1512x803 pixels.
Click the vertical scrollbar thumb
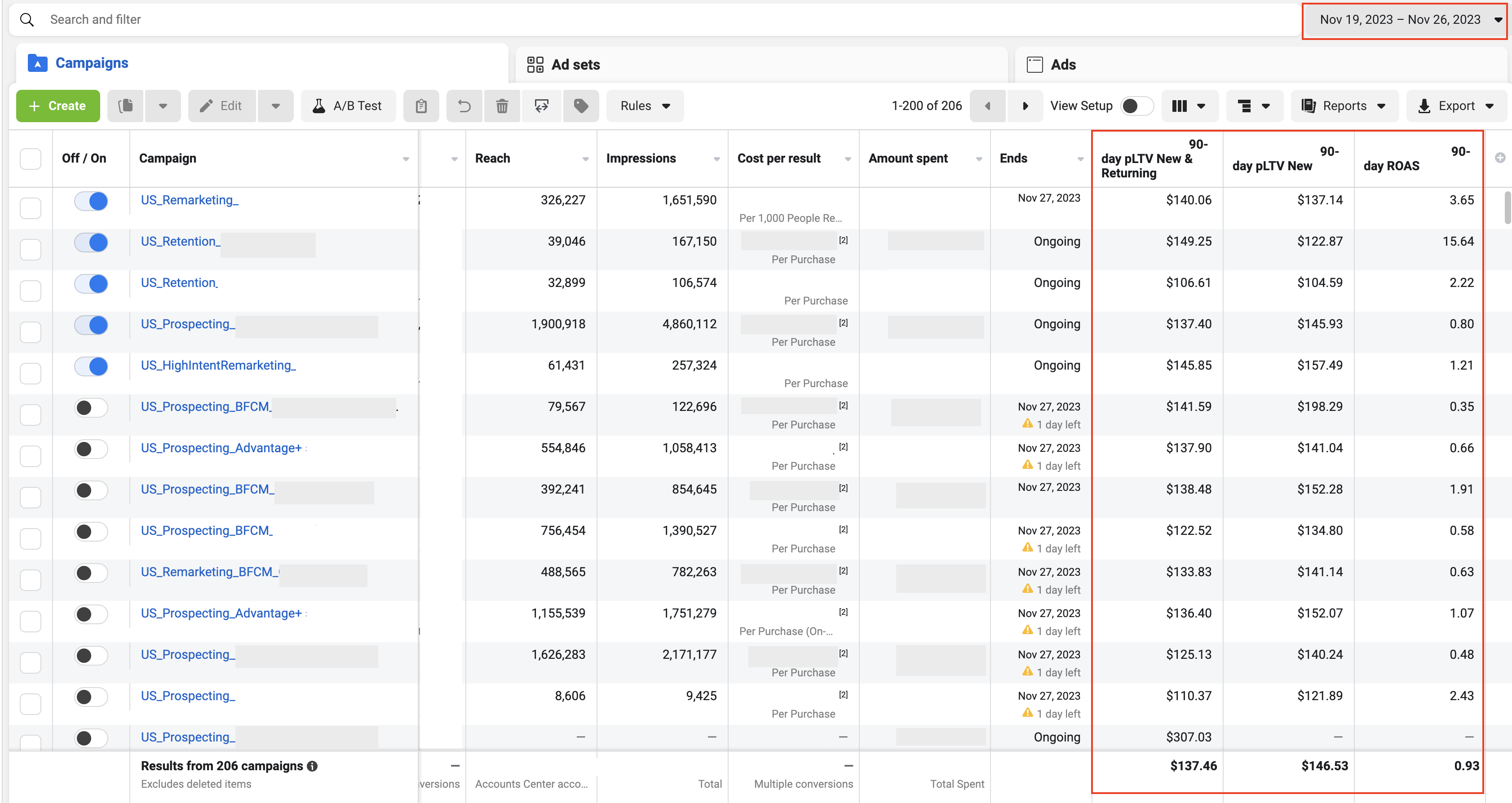coord(1508,207)
